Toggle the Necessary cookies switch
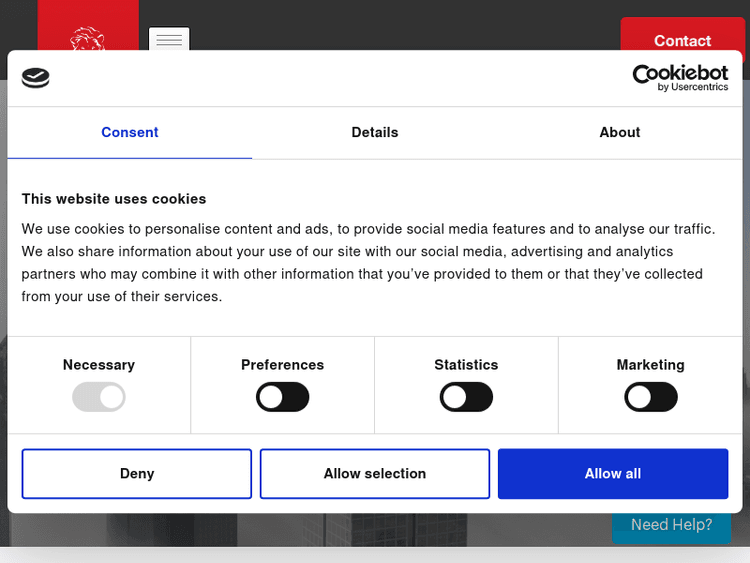 [x=99, y=397]
